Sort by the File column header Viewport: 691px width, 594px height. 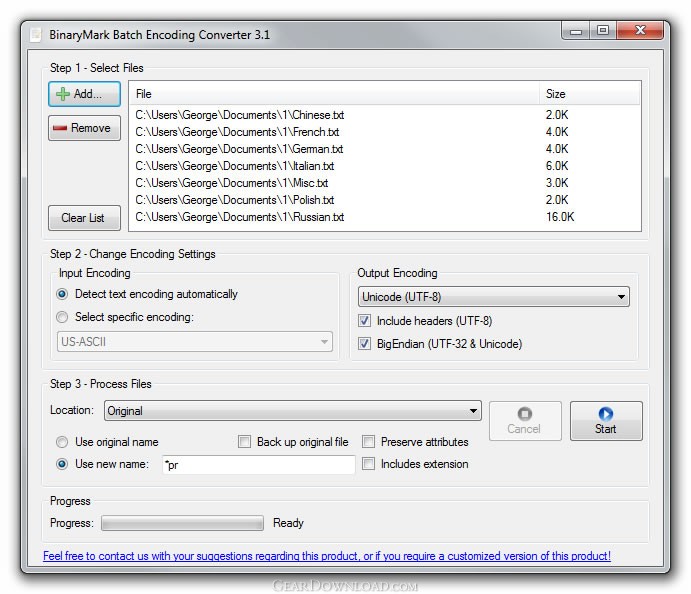335,94
